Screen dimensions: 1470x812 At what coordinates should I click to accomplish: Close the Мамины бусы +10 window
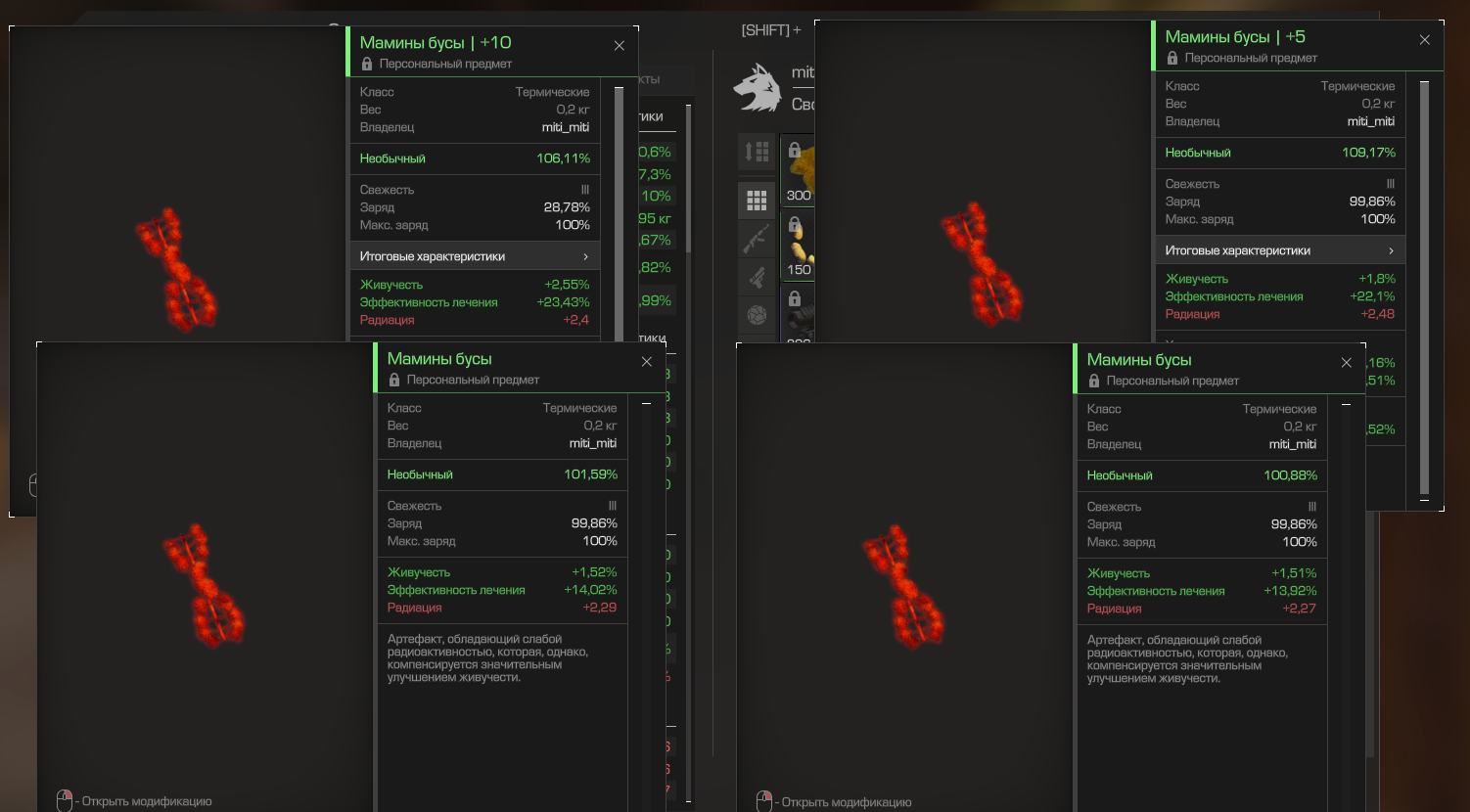coord(620,46)
